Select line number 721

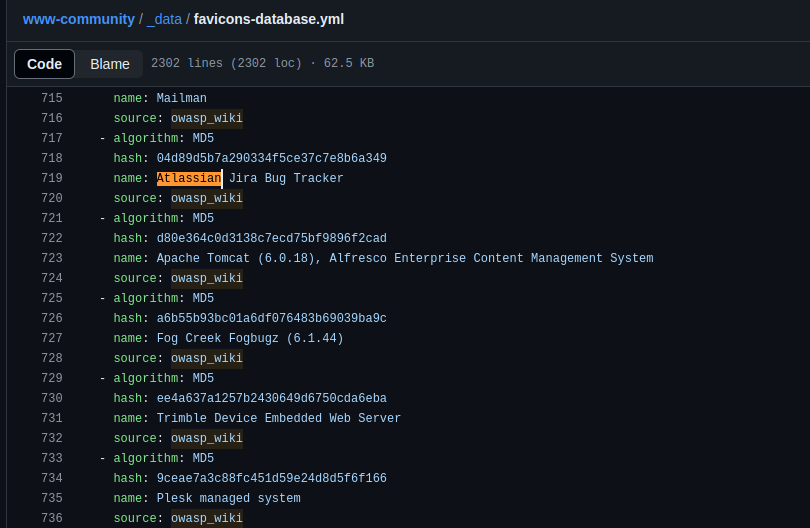(x=52, y=218)
